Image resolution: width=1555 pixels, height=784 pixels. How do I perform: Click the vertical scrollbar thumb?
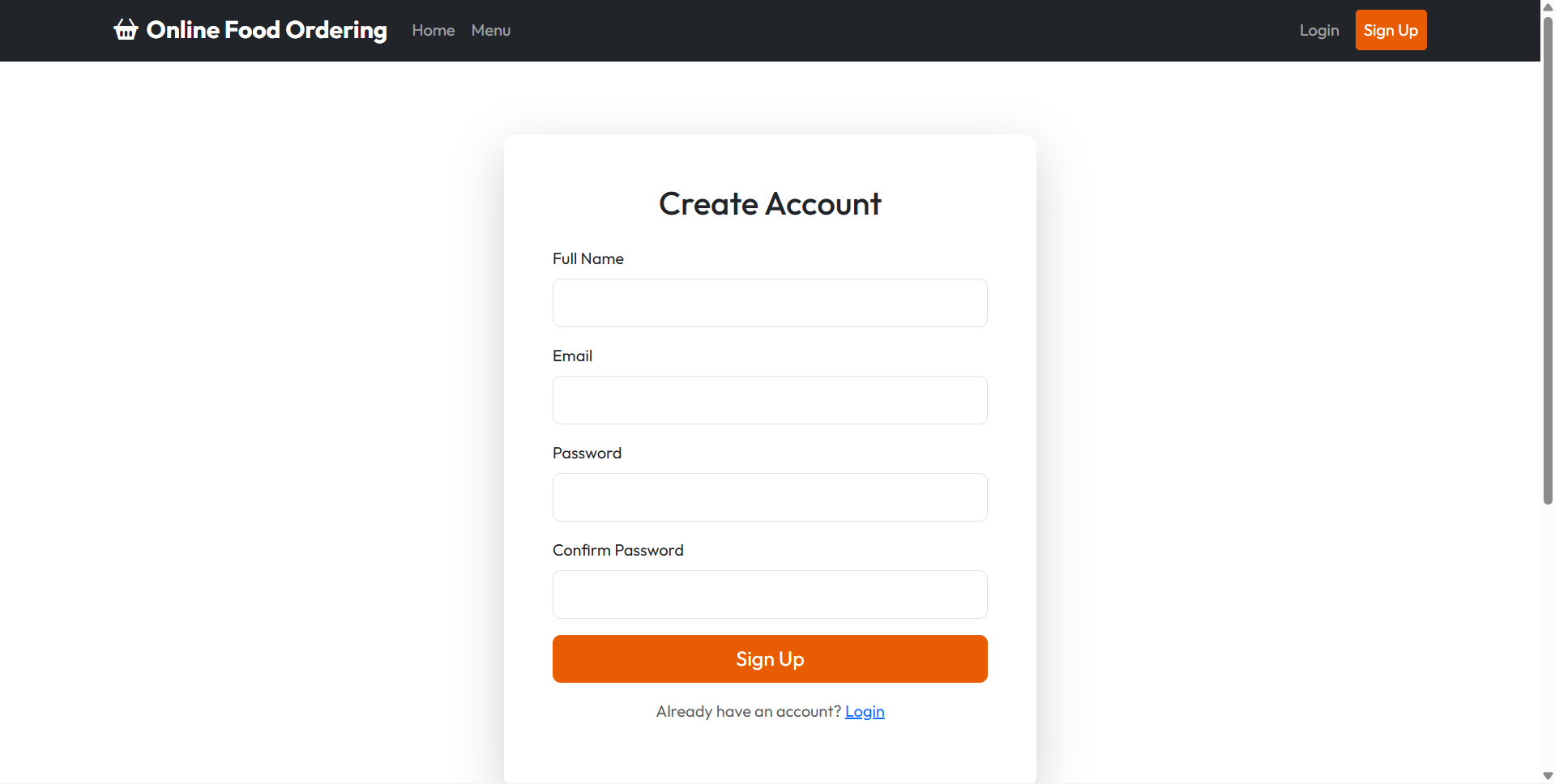tap(1548, 259)
